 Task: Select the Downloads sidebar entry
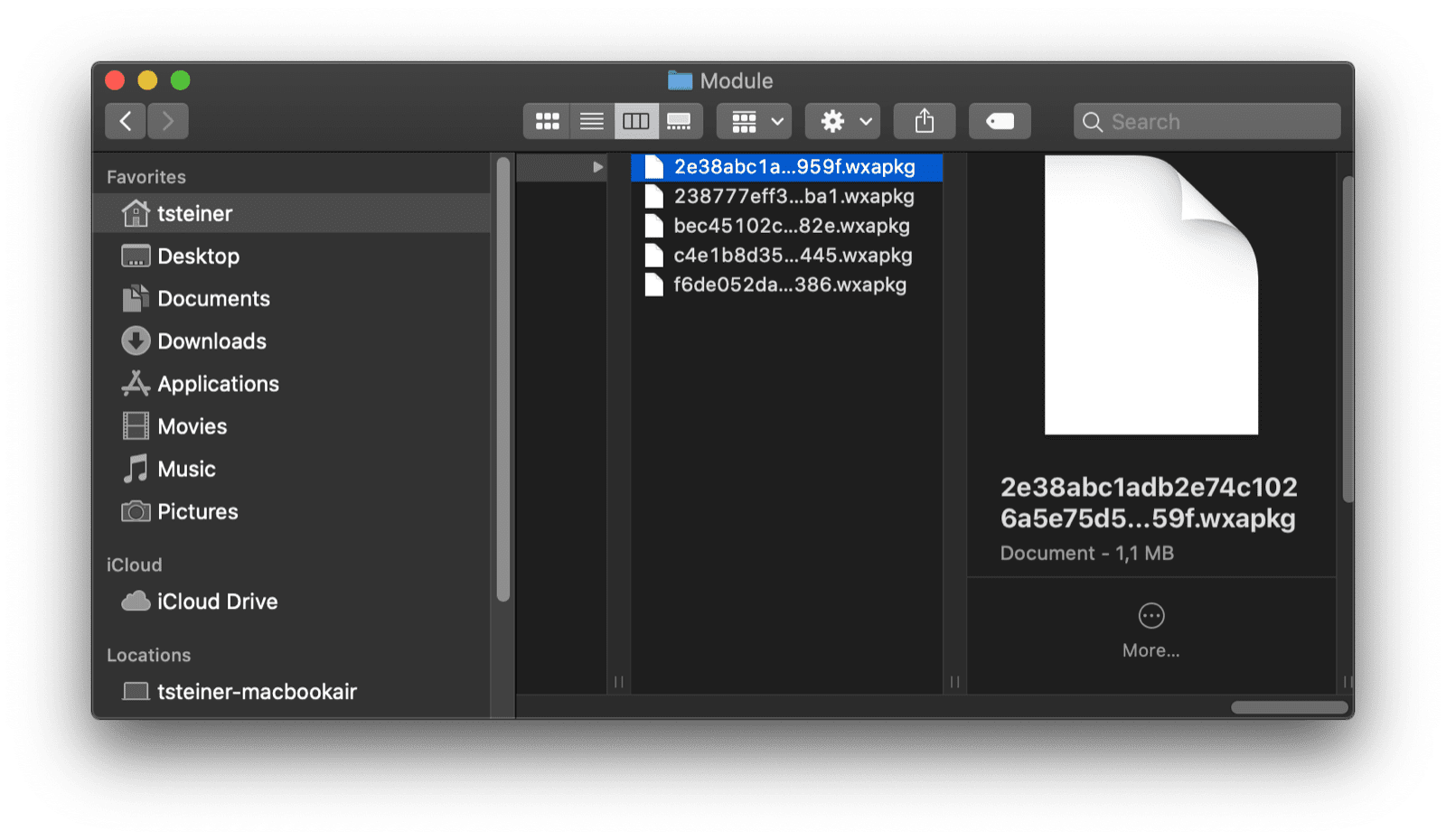211,341
